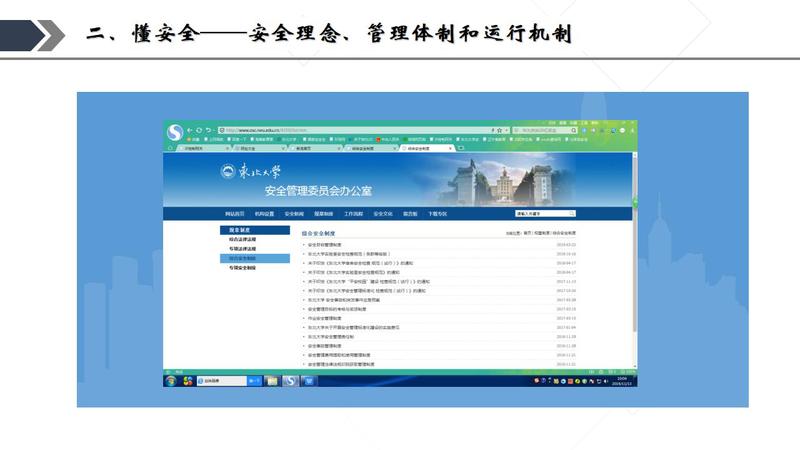Screen dimensions: 800x450
Task: Open 机构设置 in the navigation menu
Action: pyautogui.click(x=264, y=213)
